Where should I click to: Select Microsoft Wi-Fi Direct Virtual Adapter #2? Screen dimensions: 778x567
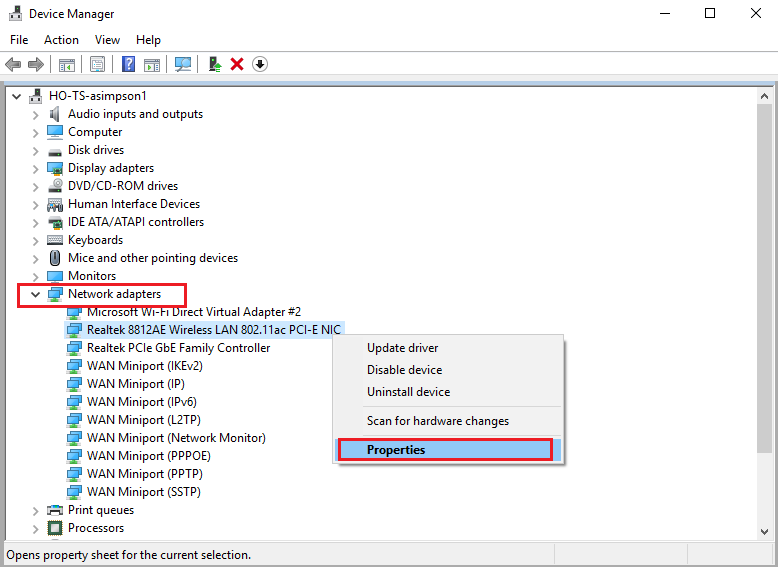[194, 312]
